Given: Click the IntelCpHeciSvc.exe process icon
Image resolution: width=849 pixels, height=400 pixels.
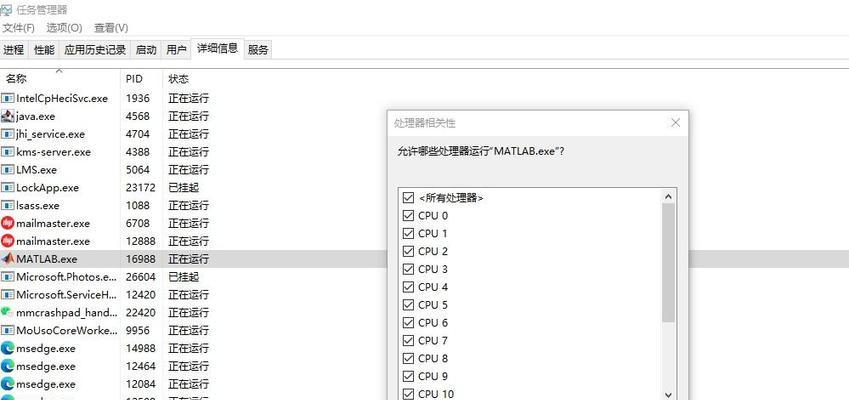Looking at the screenshot, I should 8,99.
